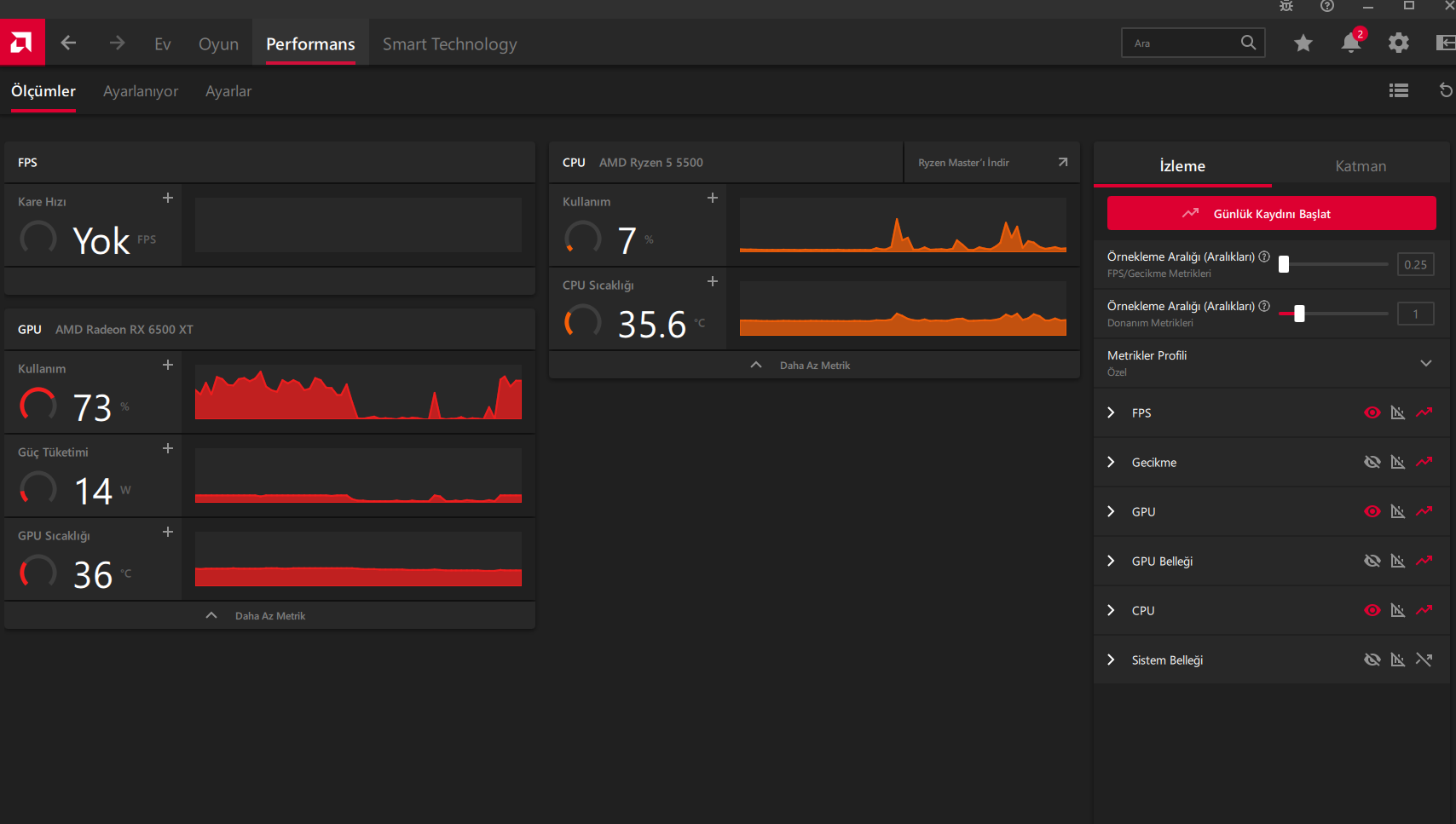This screenshot has width=1456, height=824.
Task: Expand the FPS metrics row
Action: click(x=1111, y=412)
